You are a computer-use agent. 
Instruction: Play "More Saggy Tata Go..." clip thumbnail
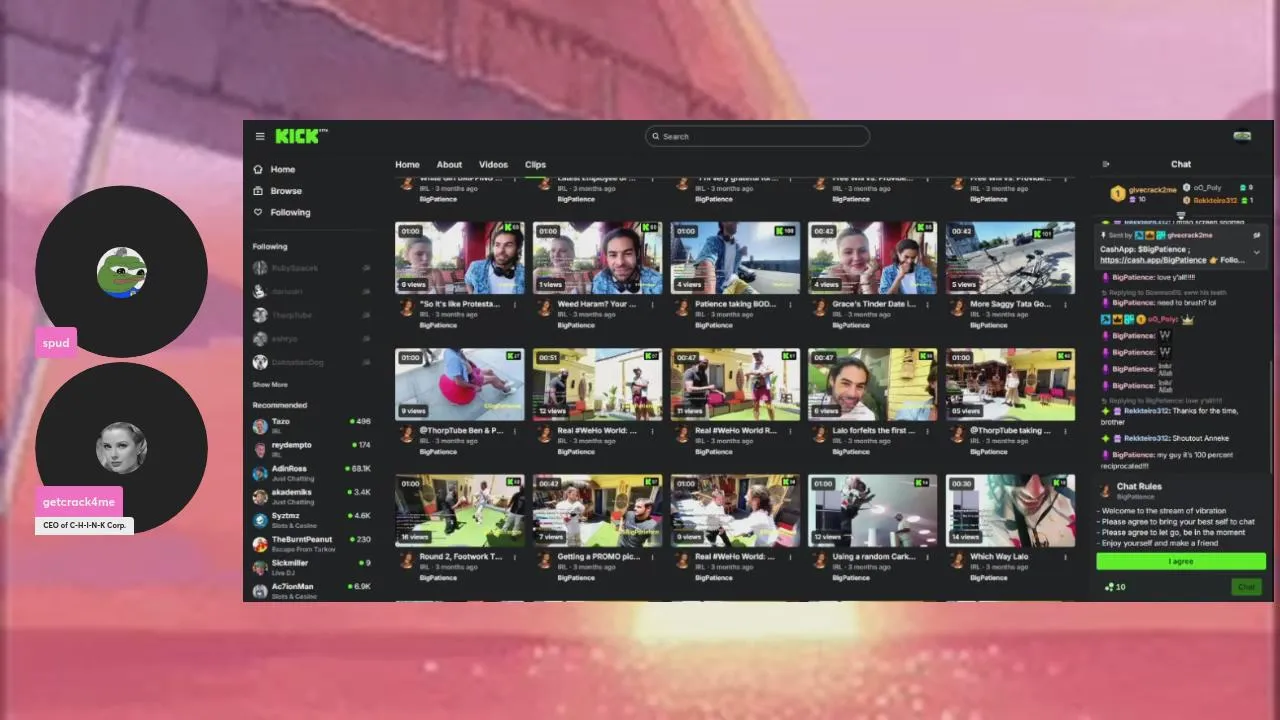click(1011, 258)
